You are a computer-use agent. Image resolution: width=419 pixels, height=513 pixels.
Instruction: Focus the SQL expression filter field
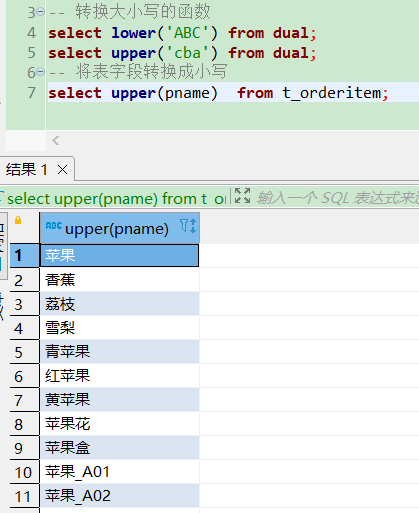[338, 198]
